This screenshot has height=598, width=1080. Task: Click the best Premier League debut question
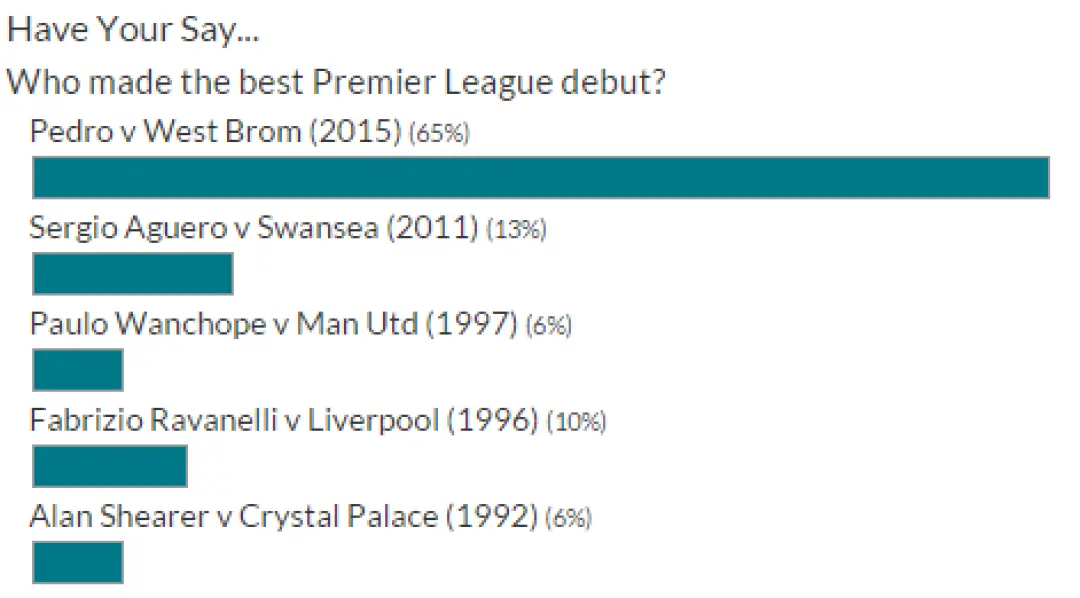click(x=336, y=83)
